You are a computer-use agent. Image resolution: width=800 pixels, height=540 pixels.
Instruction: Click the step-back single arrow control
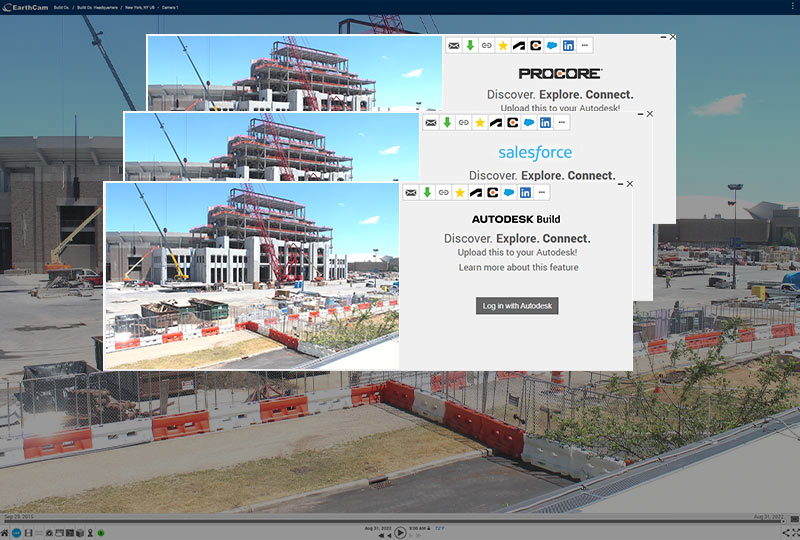[389, 535]
